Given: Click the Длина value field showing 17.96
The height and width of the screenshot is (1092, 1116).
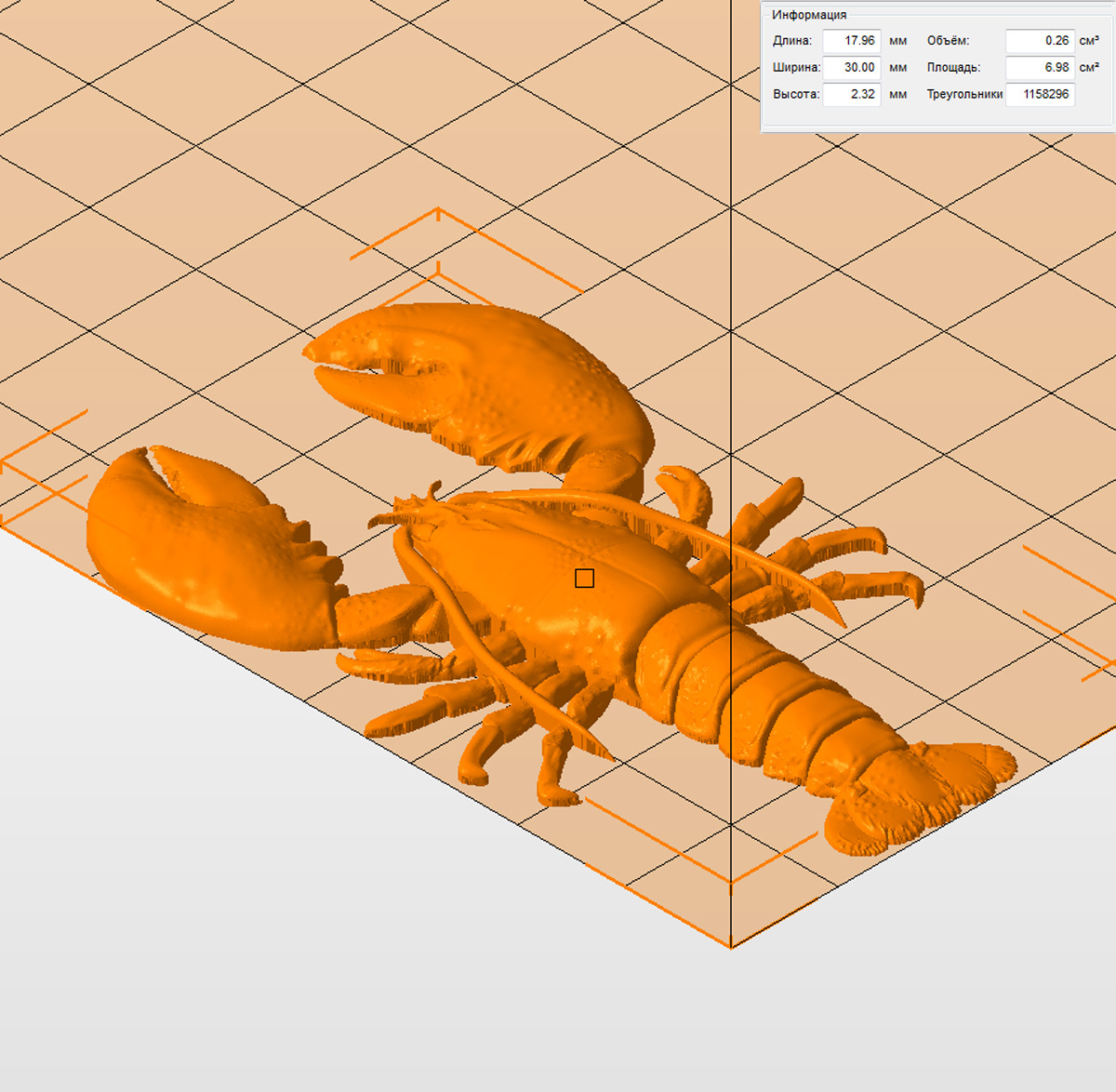Looking at the screenshot, I should (x=852, y=41).
